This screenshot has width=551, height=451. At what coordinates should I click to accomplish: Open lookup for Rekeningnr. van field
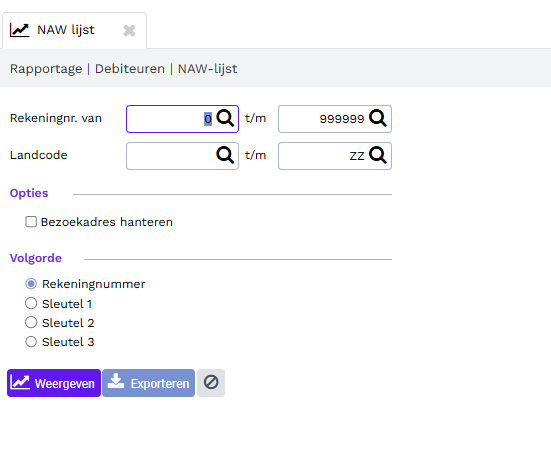click(x=225, y=118)
